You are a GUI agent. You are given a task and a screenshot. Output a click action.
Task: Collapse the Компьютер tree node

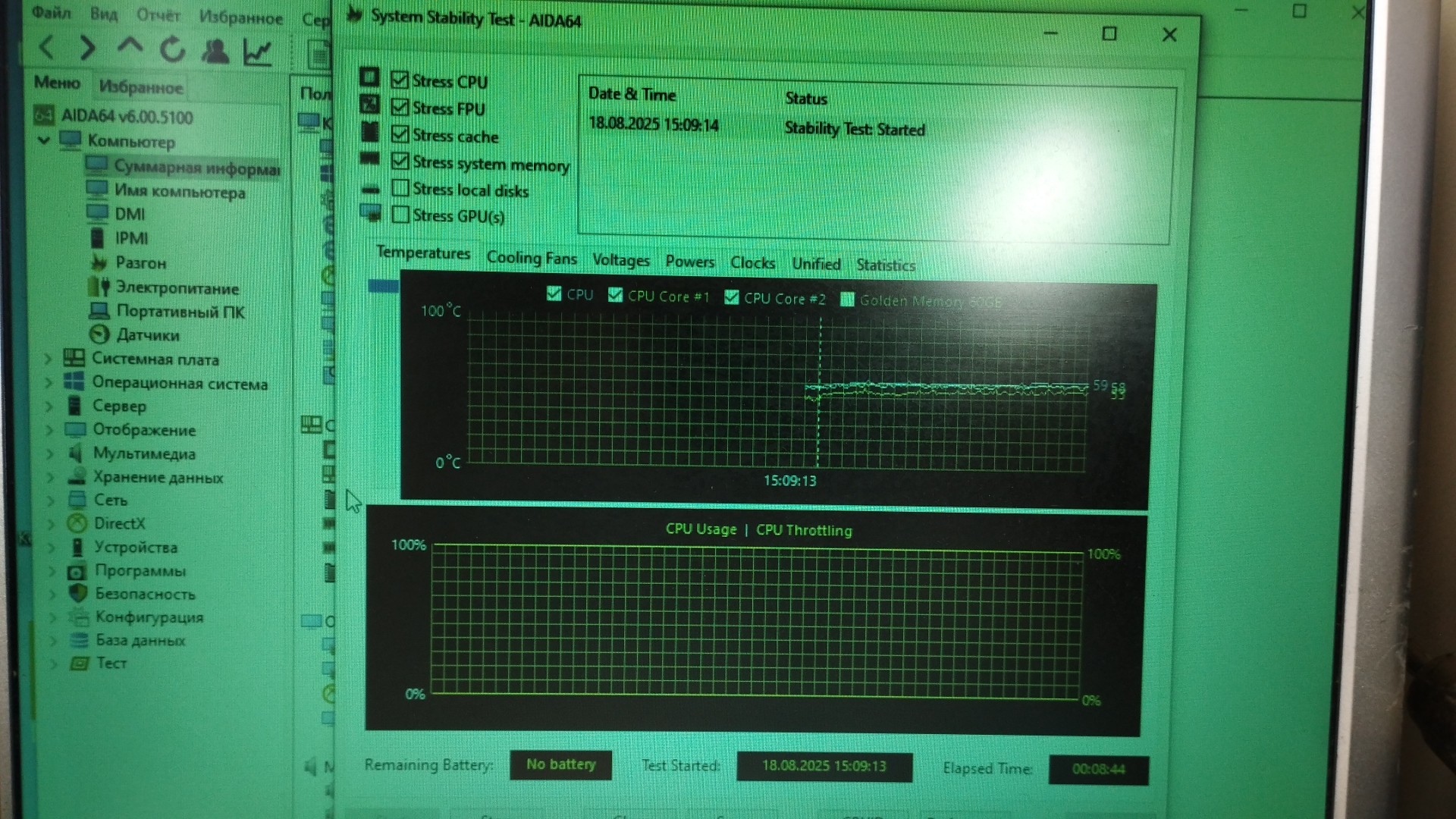[x=44, y=141]
